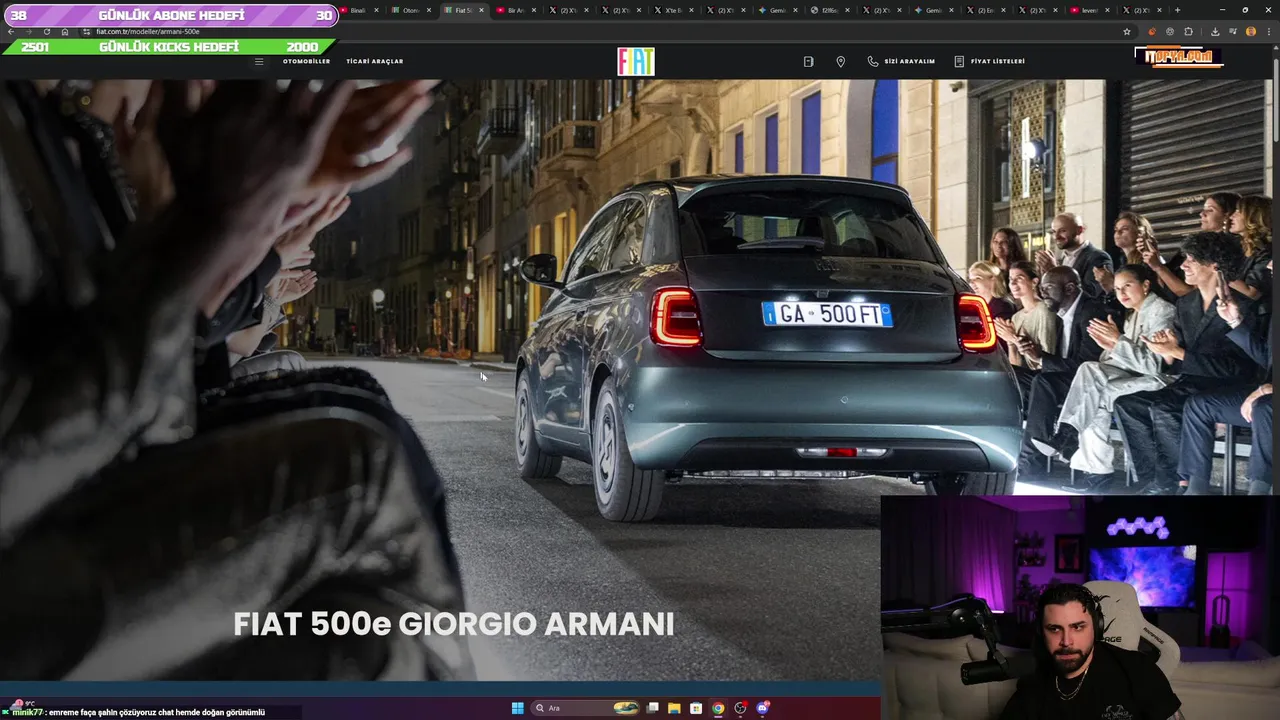Click the FIAT logo in header
Viewport: 1280px width, 720px height.
[x=636, y=62]
